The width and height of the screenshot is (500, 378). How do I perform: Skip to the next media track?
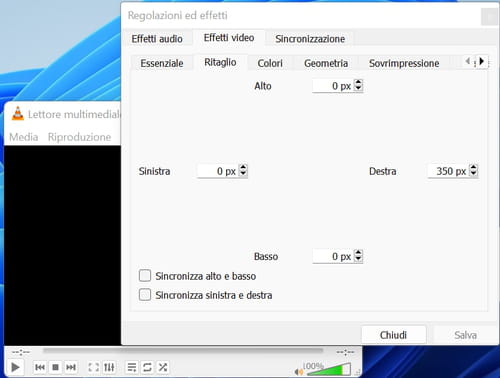pos(71,367)
